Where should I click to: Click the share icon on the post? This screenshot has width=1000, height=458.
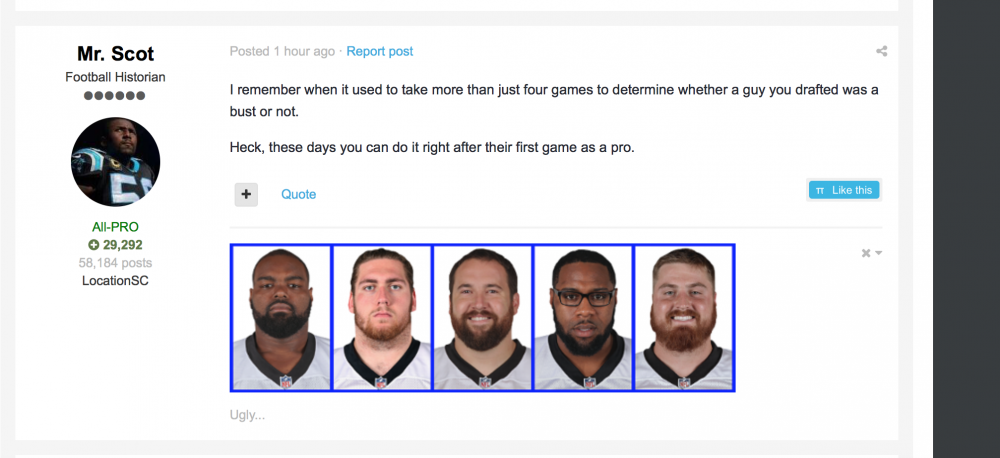point(881,51)
